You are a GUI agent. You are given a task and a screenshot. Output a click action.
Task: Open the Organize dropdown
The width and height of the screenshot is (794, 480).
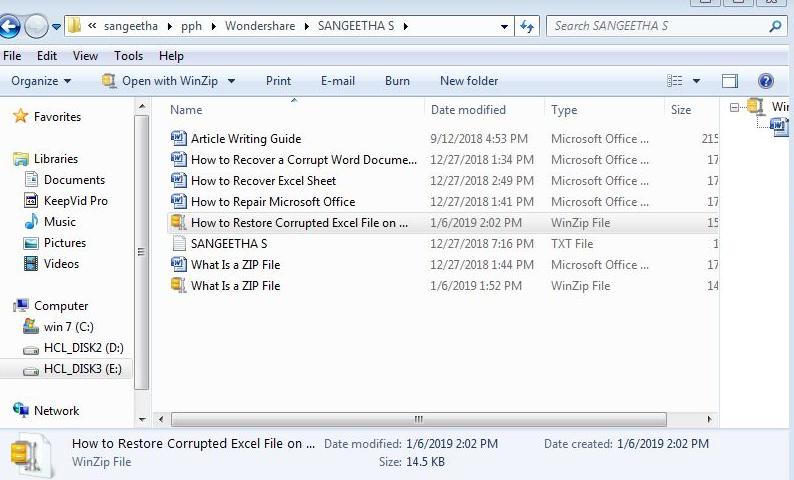pos(41,81)
